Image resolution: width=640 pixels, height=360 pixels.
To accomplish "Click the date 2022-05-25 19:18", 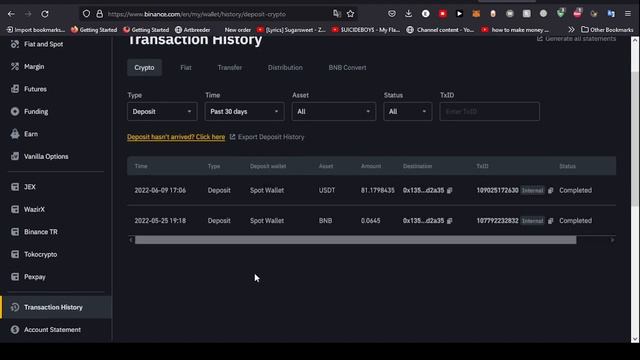I will coord(160,221).
